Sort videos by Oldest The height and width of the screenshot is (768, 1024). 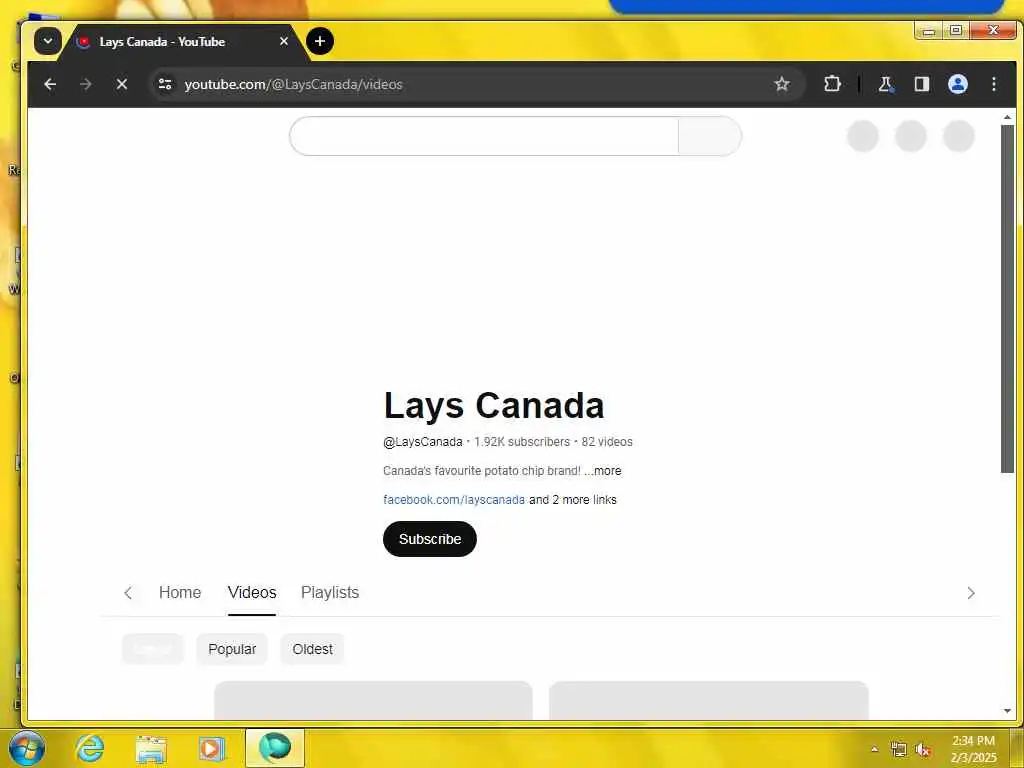pos(312,649)
